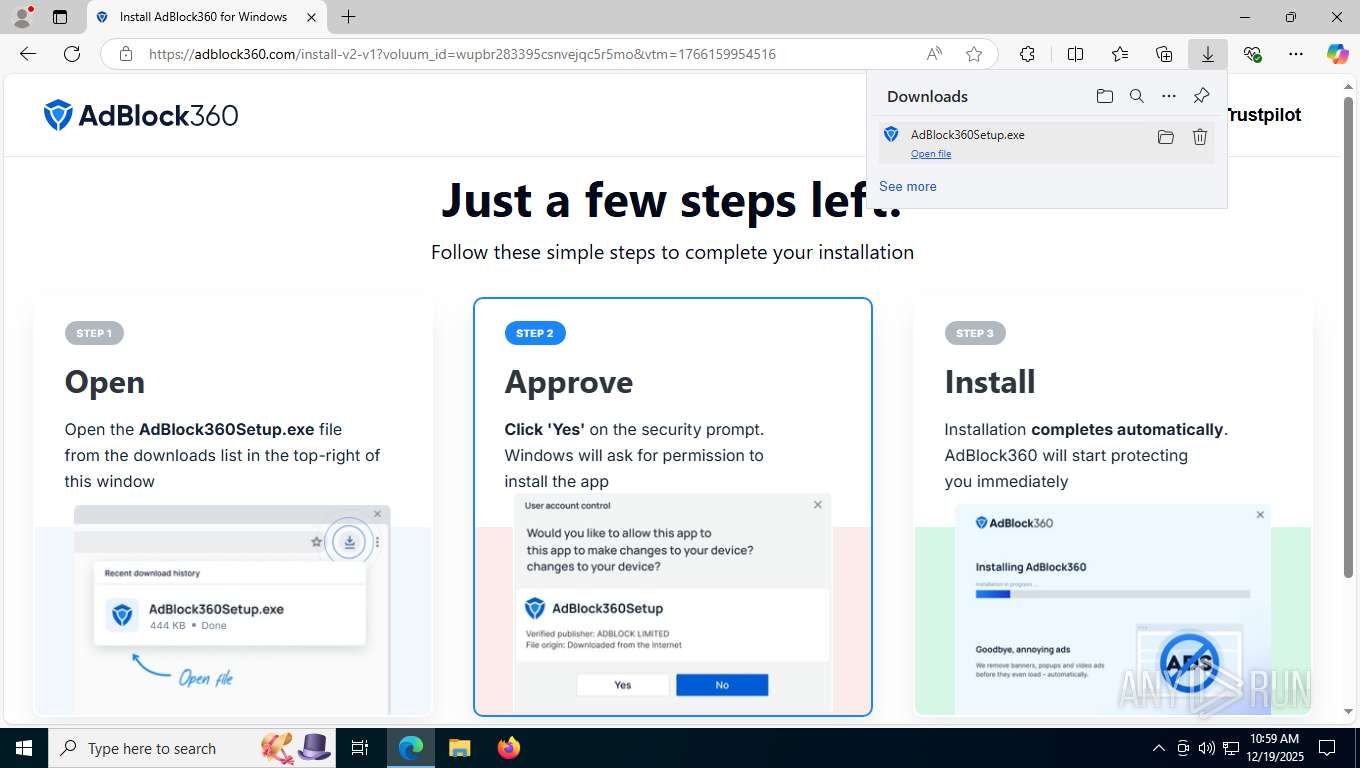Click the STEP 3 badge
The image size is (1360, 768).
coord(975,333)
